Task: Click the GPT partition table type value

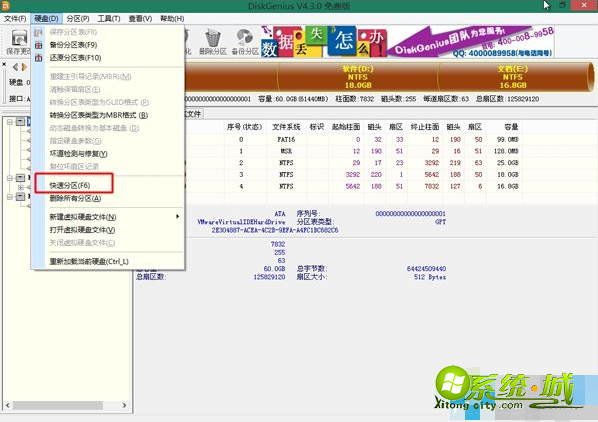Action: click(440, 222)
